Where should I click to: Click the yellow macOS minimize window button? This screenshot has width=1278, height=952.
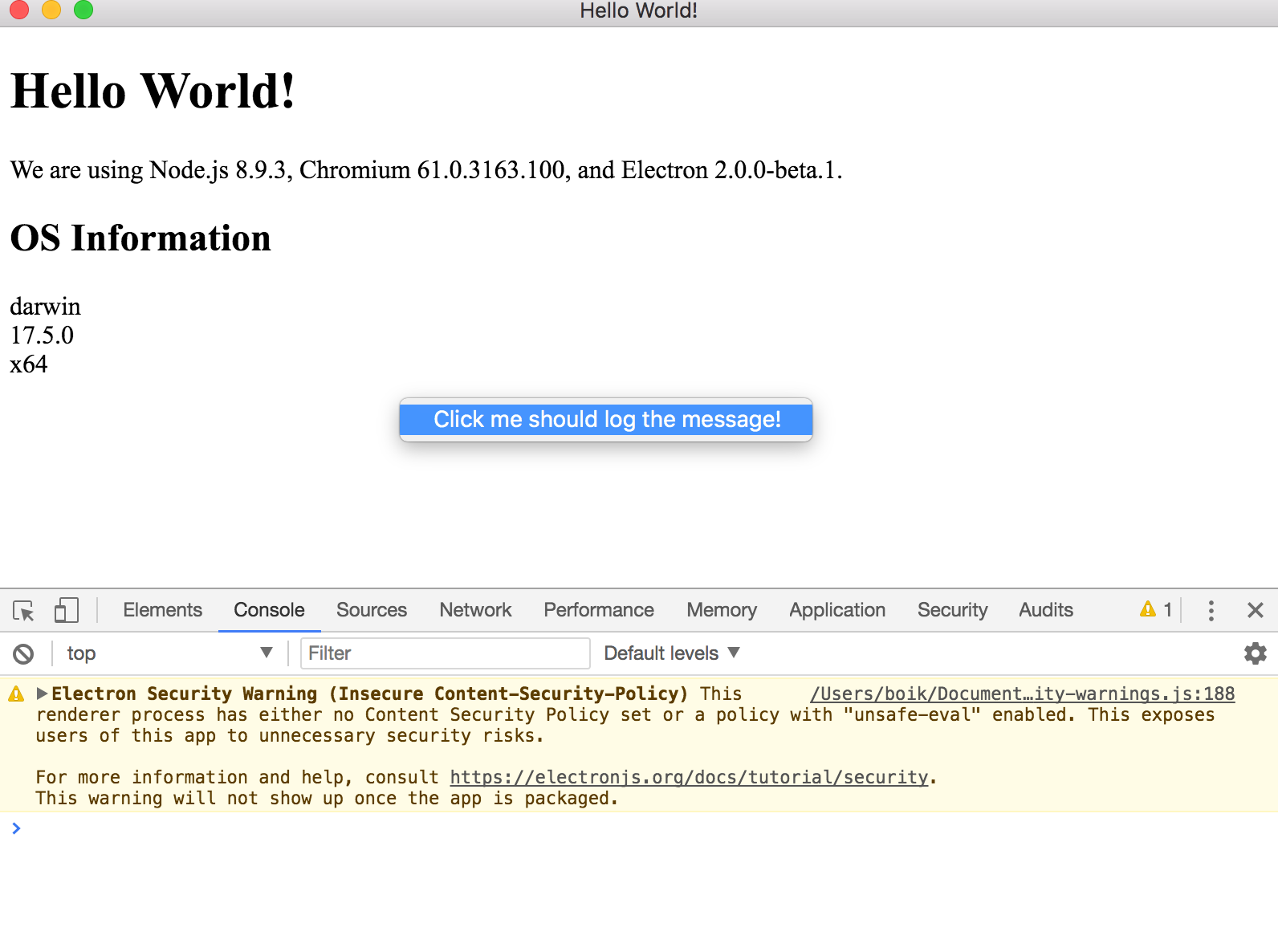pyautogui.click(x=51, y=10)
